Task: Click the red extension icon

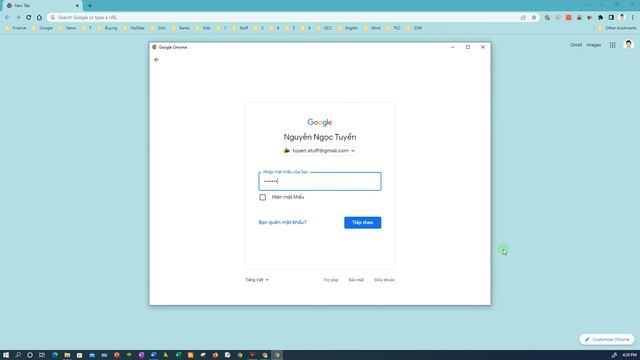Action: point(569,18)
